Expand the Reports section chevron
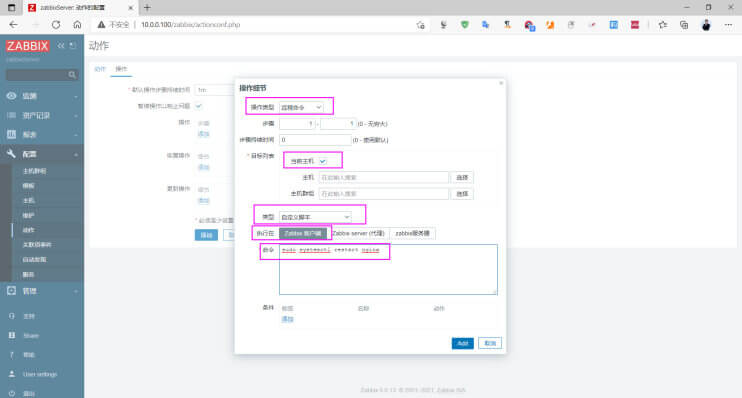 tap(76, 135)
